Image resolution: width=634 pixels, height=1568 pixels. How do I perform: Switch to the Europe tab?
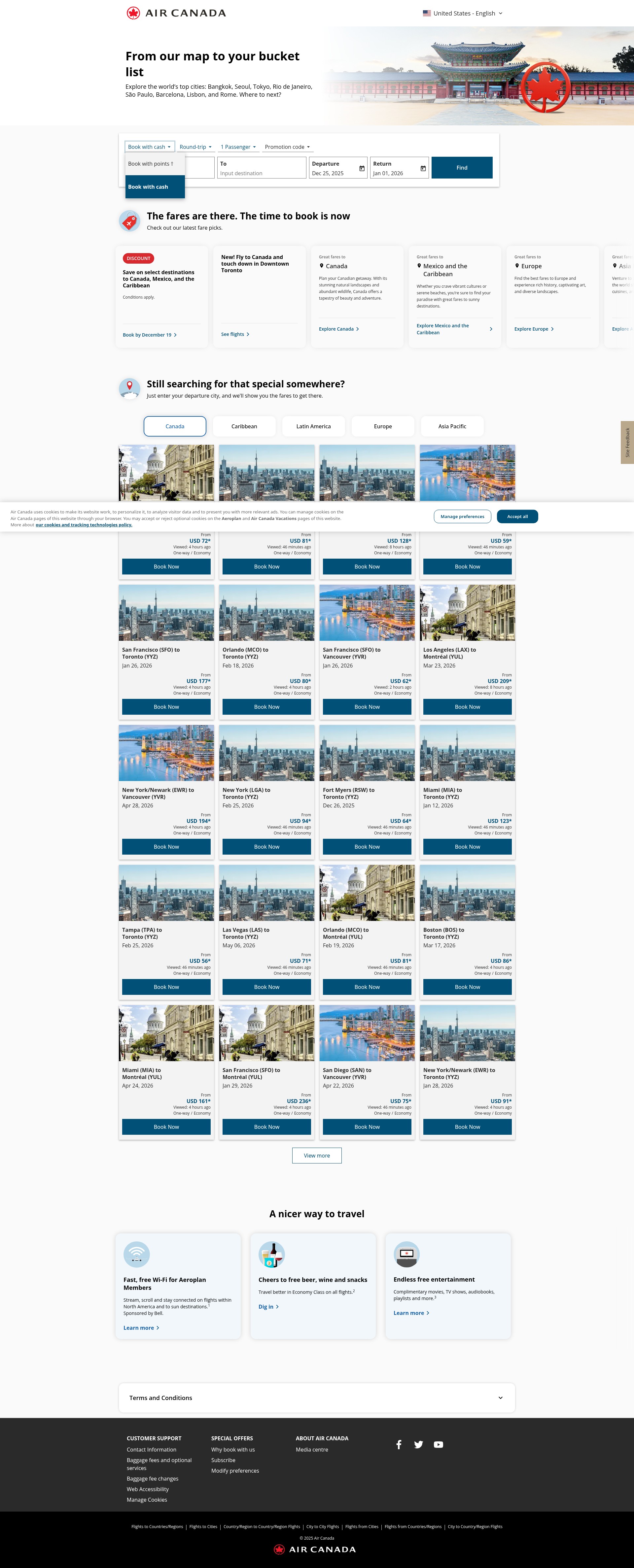(383, 426)
